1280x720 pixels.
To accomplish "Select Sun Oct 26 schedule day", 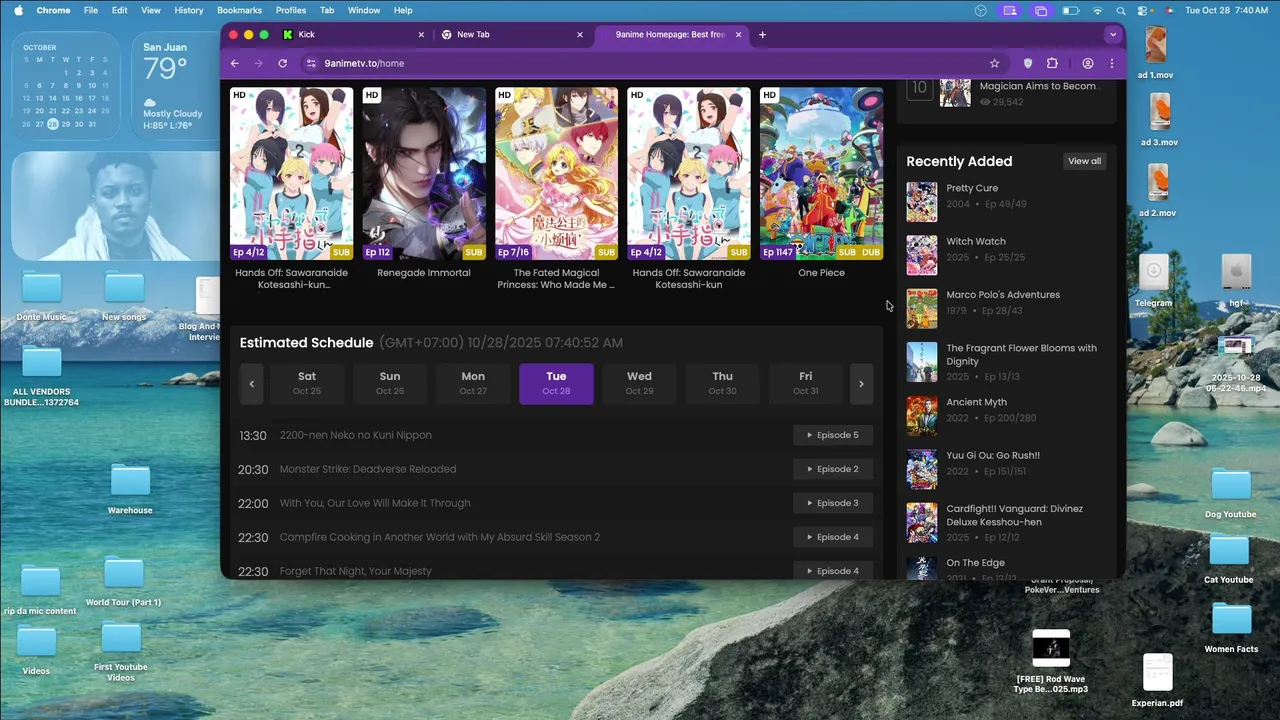I will coord(390,384).
